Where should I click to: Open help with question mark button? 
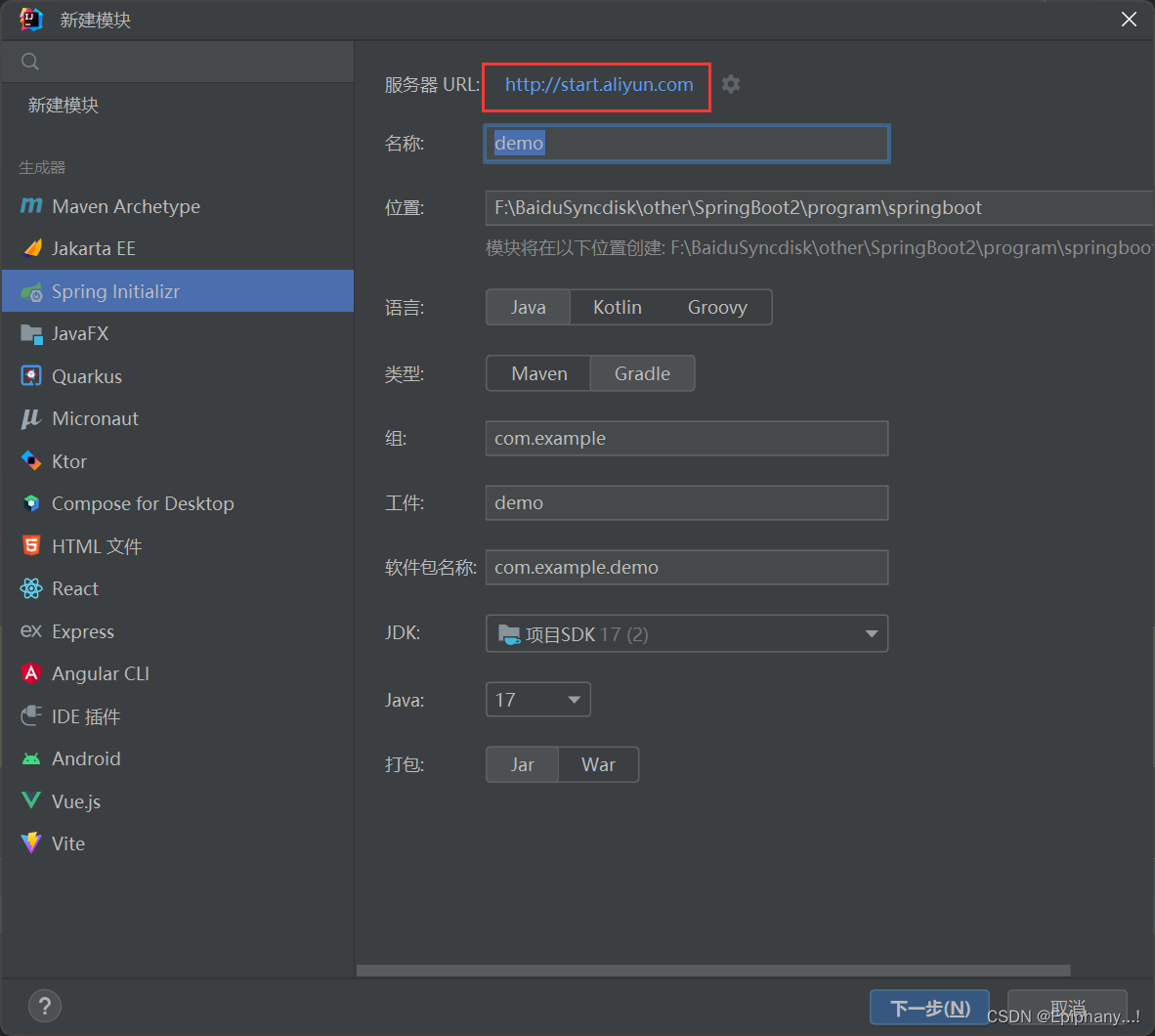pos(45,1006)
